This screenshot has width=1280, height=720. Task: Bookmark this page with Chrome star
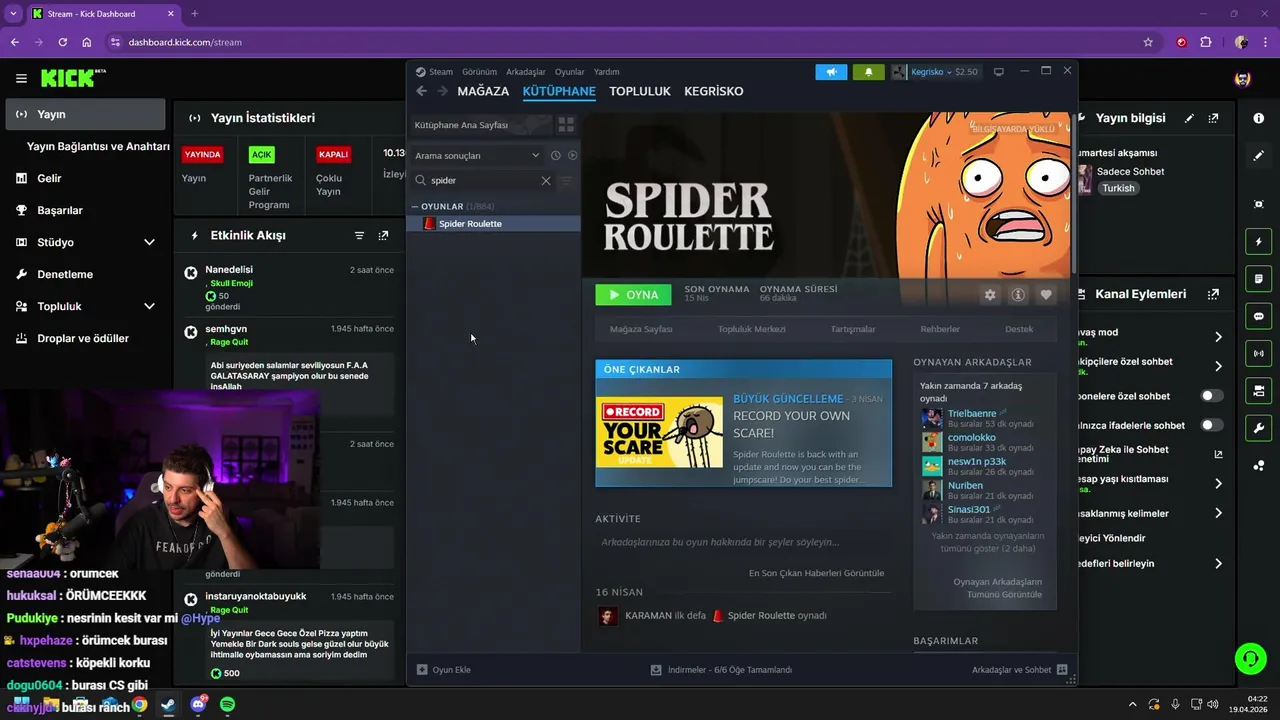[1148, 42]
